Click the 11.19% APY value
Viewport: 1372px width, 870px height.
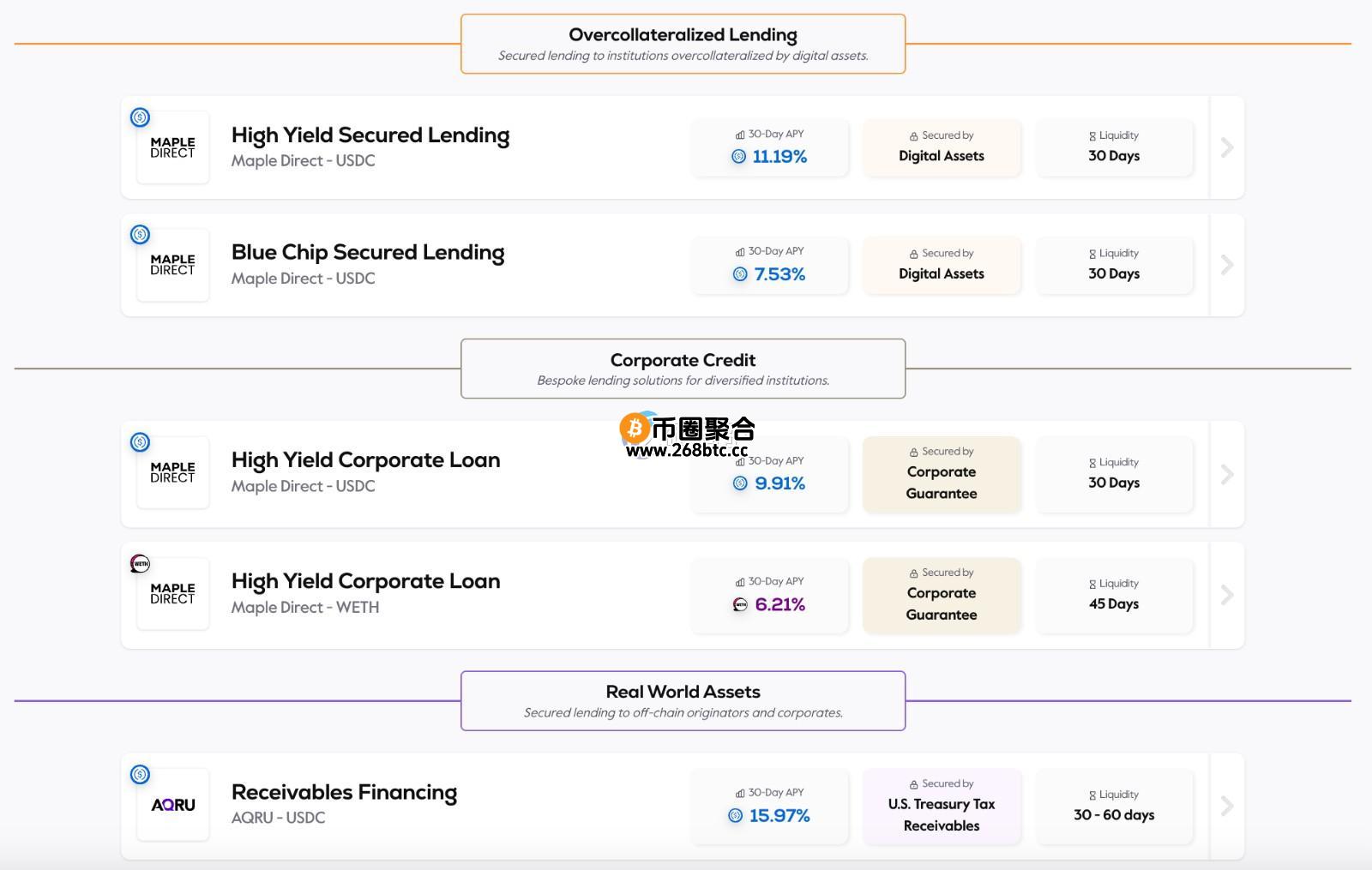[x=779, y=157]
